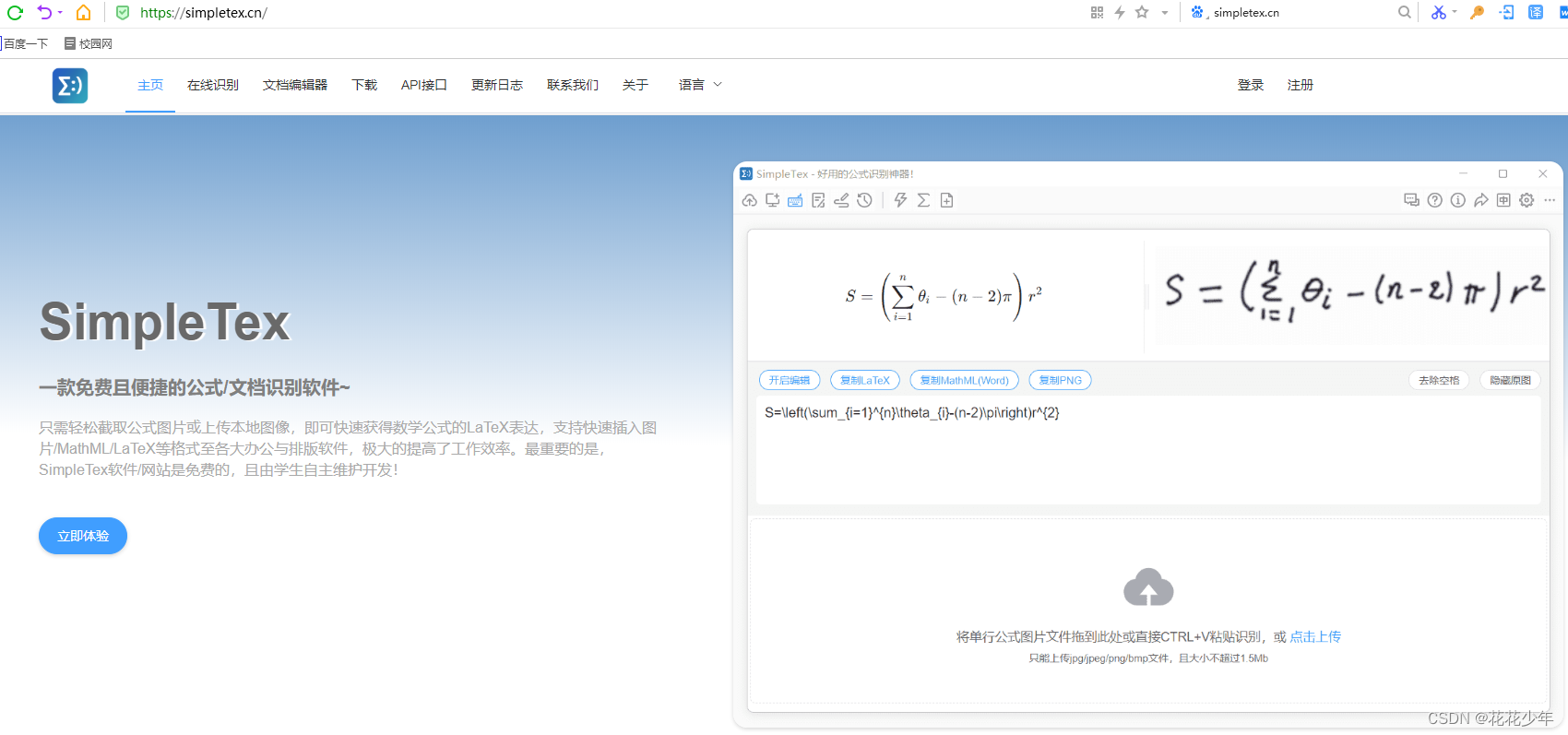The image size is (1568, 735).
Task: Click the lightning speed mode icon in address bar
Action: 1120,13
